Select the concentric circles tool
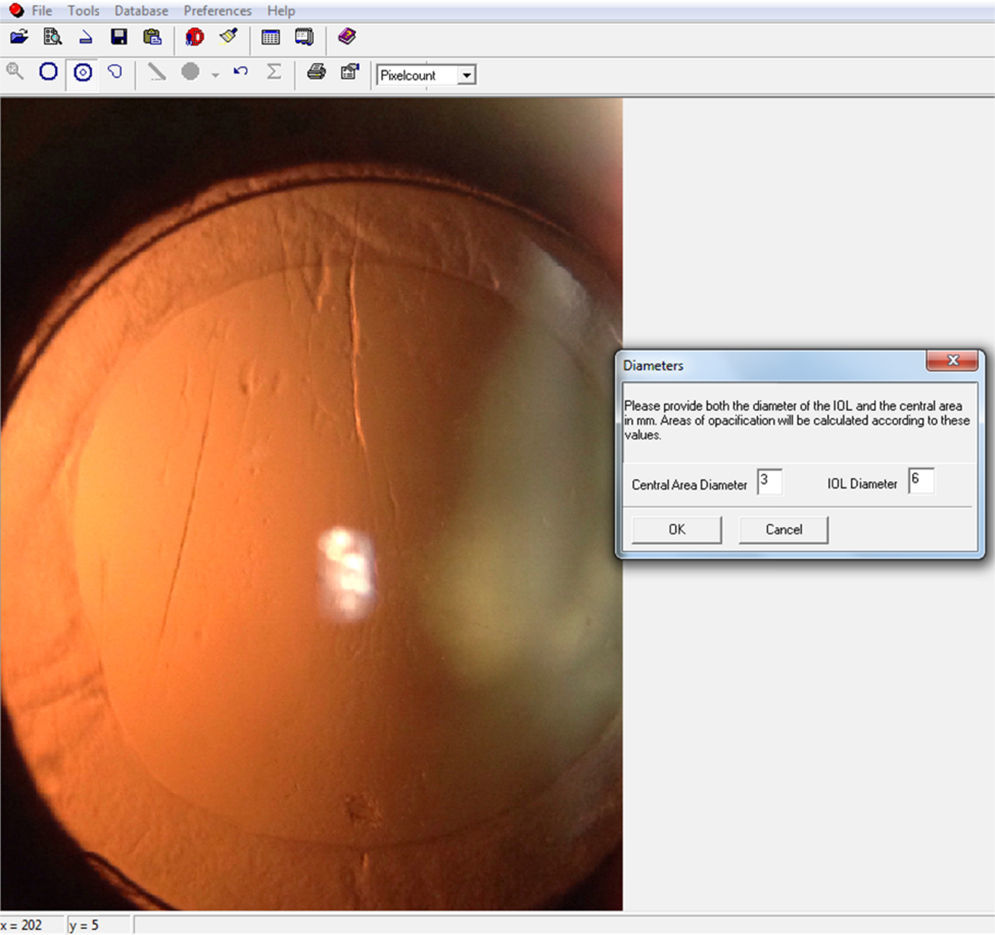The image size is (995, 935). 83,72
